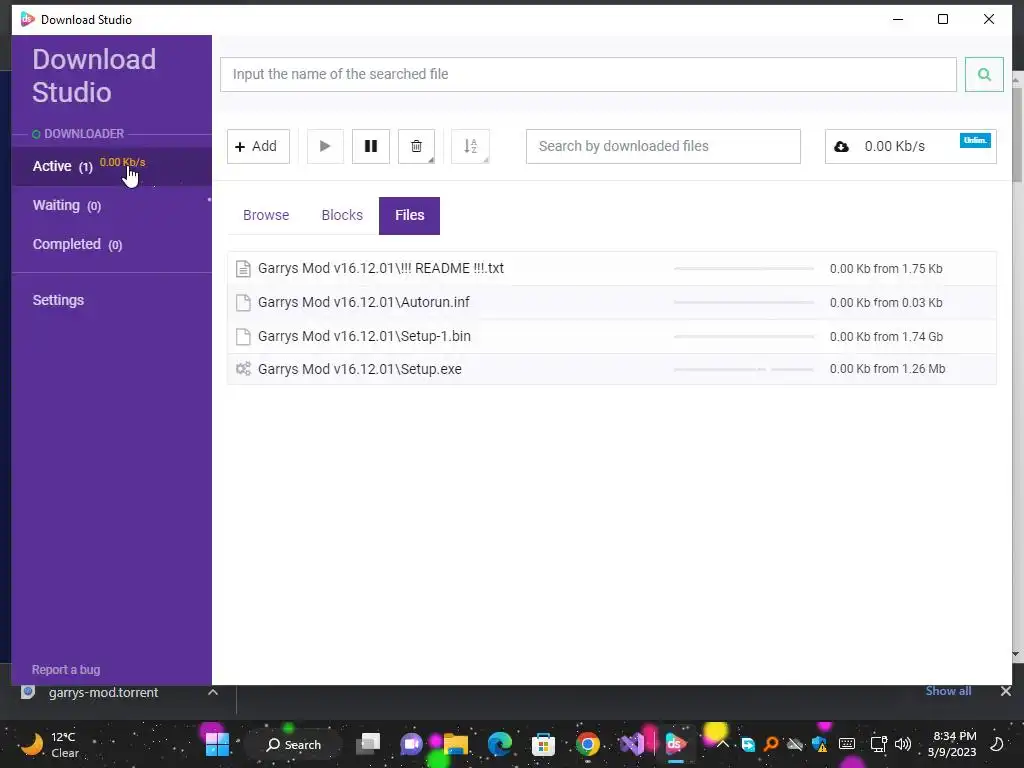Screen dimensions: 1024x768
Task: Open Microsoft Store from the taskbar
Action: tap(543, 744)
